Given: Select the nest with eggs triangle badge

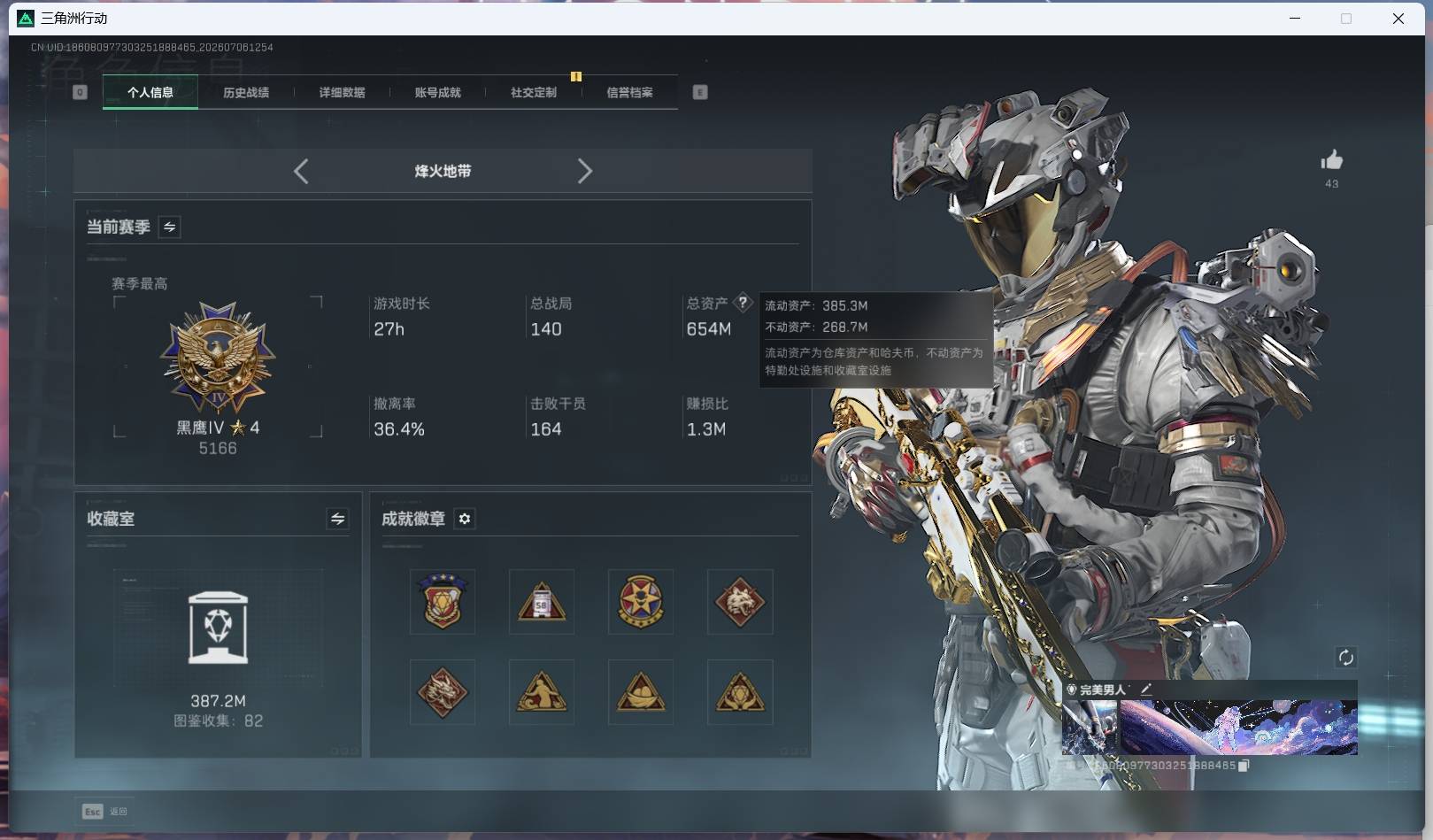Looking at the screenshot, I should pos(641,692).
